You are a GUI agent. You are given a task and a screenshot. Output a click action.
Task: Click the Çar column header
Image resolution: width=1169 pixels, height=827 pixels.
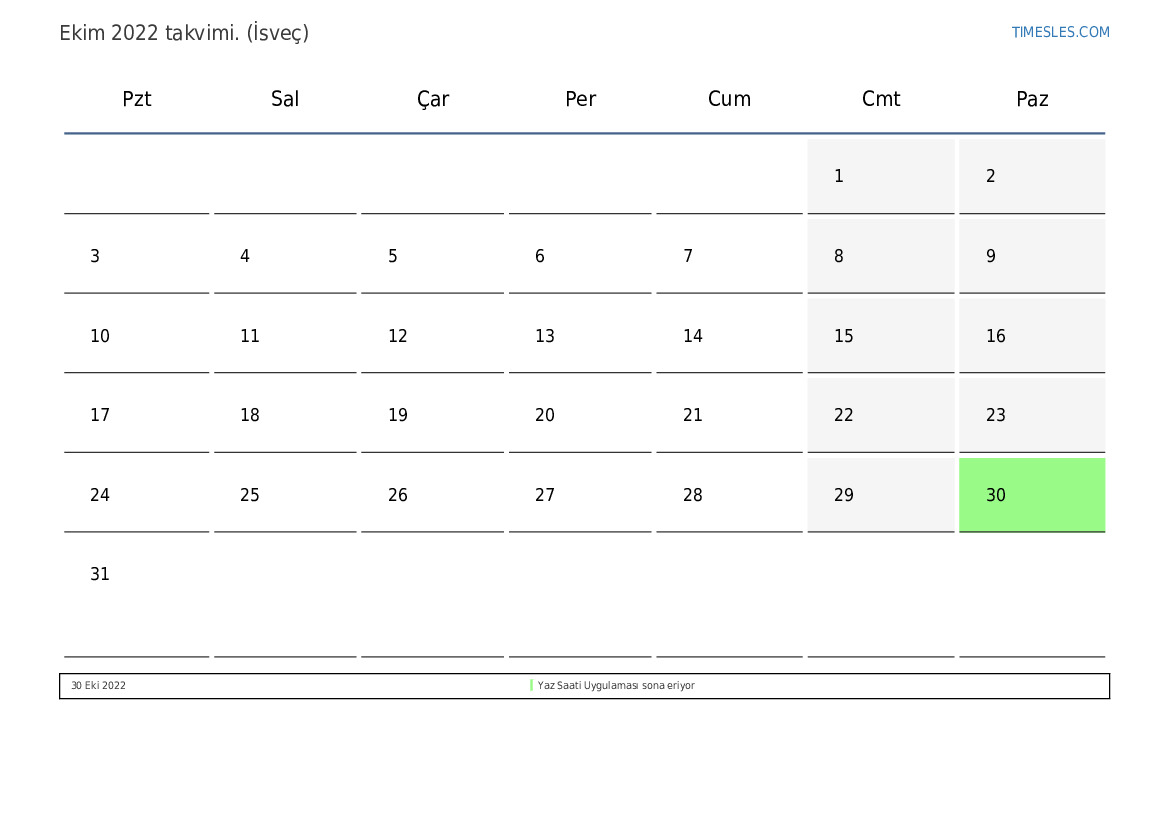pyautogui.click(x=433, y=99)
